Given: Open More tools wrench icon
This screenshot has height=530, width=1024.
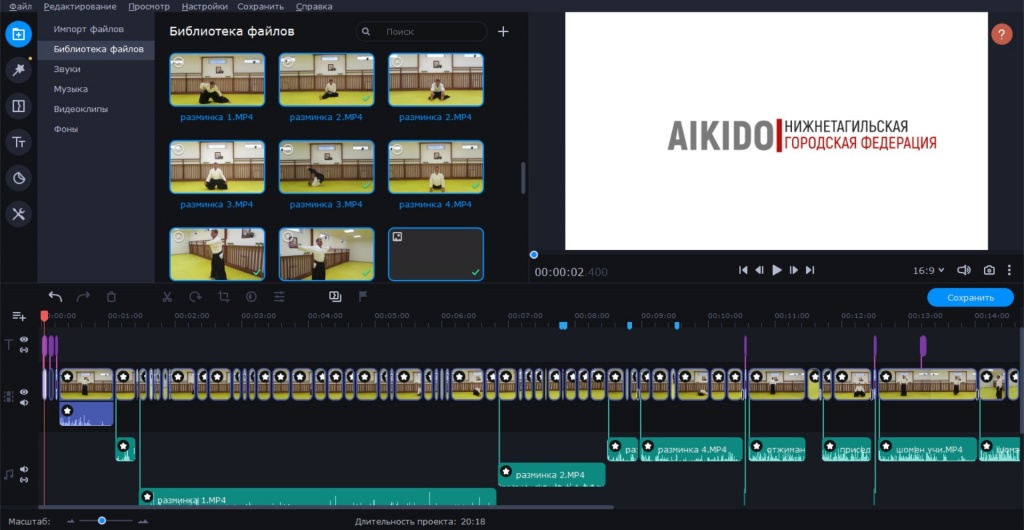Looking at the screenshot, I should (x=18, y=213).
